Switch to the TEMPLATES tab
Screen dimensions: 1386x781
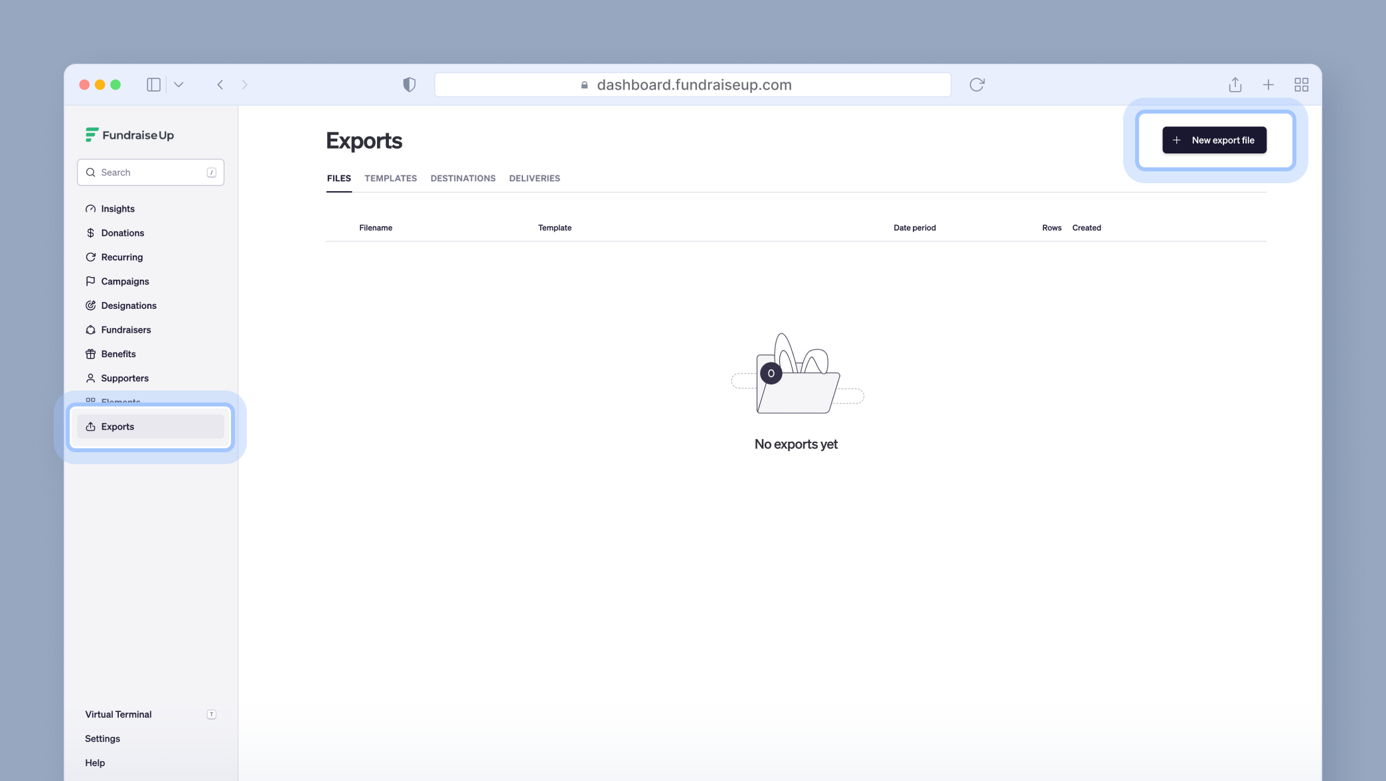(x=390, y=178)
